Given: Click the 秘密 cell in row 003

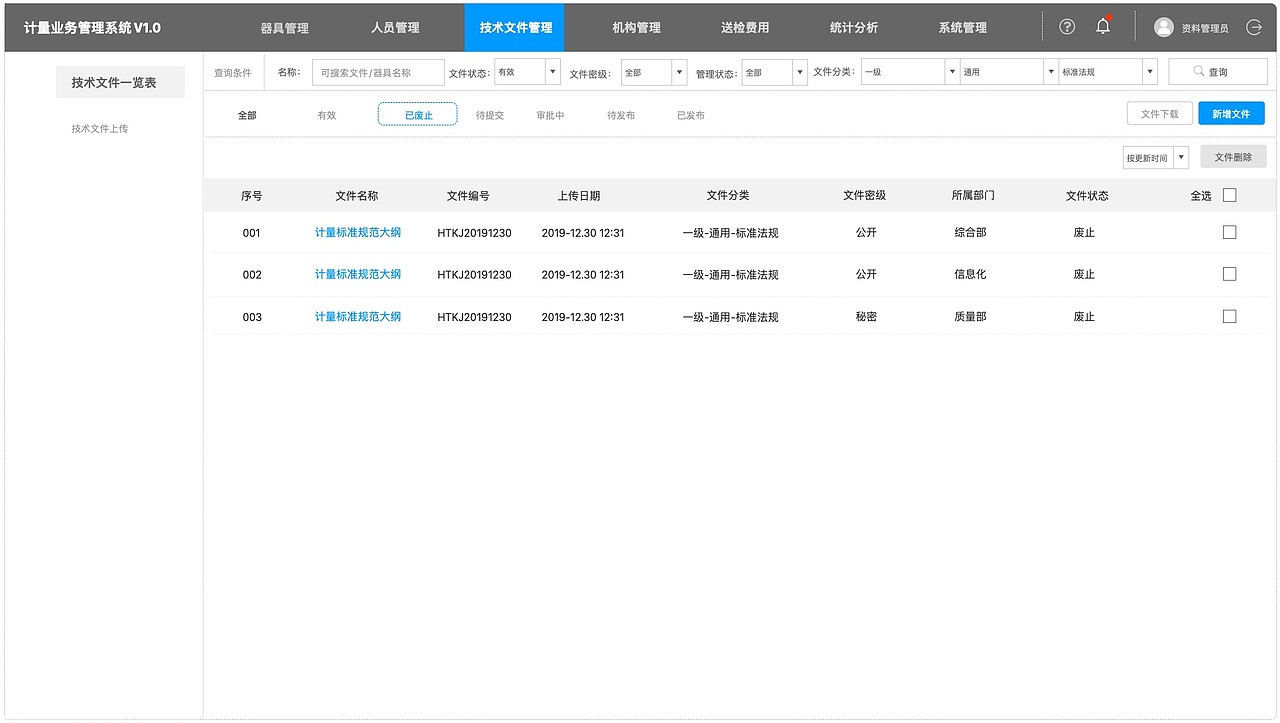Looking at the screenshot, I should 866,316.
